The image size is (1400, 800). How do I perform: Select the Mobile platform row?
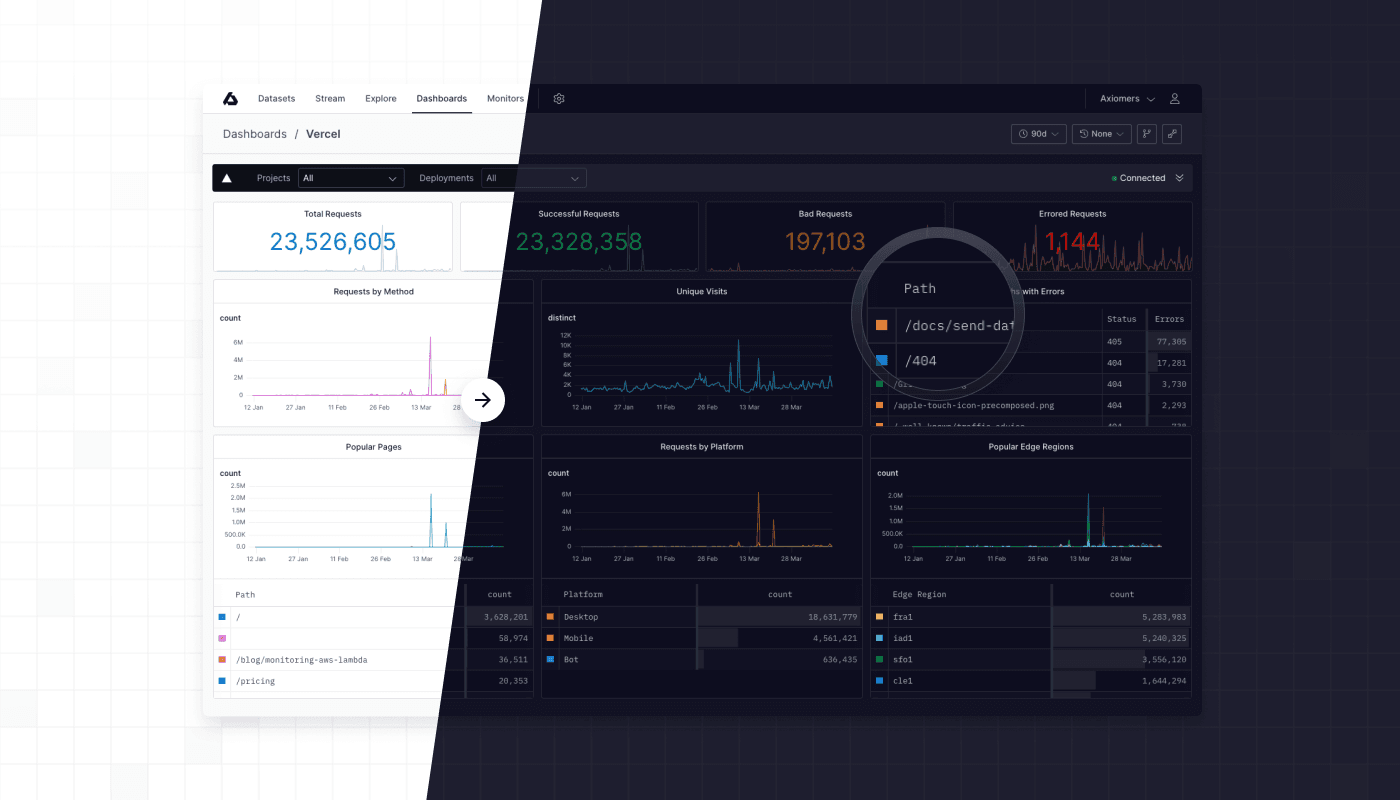701,638
